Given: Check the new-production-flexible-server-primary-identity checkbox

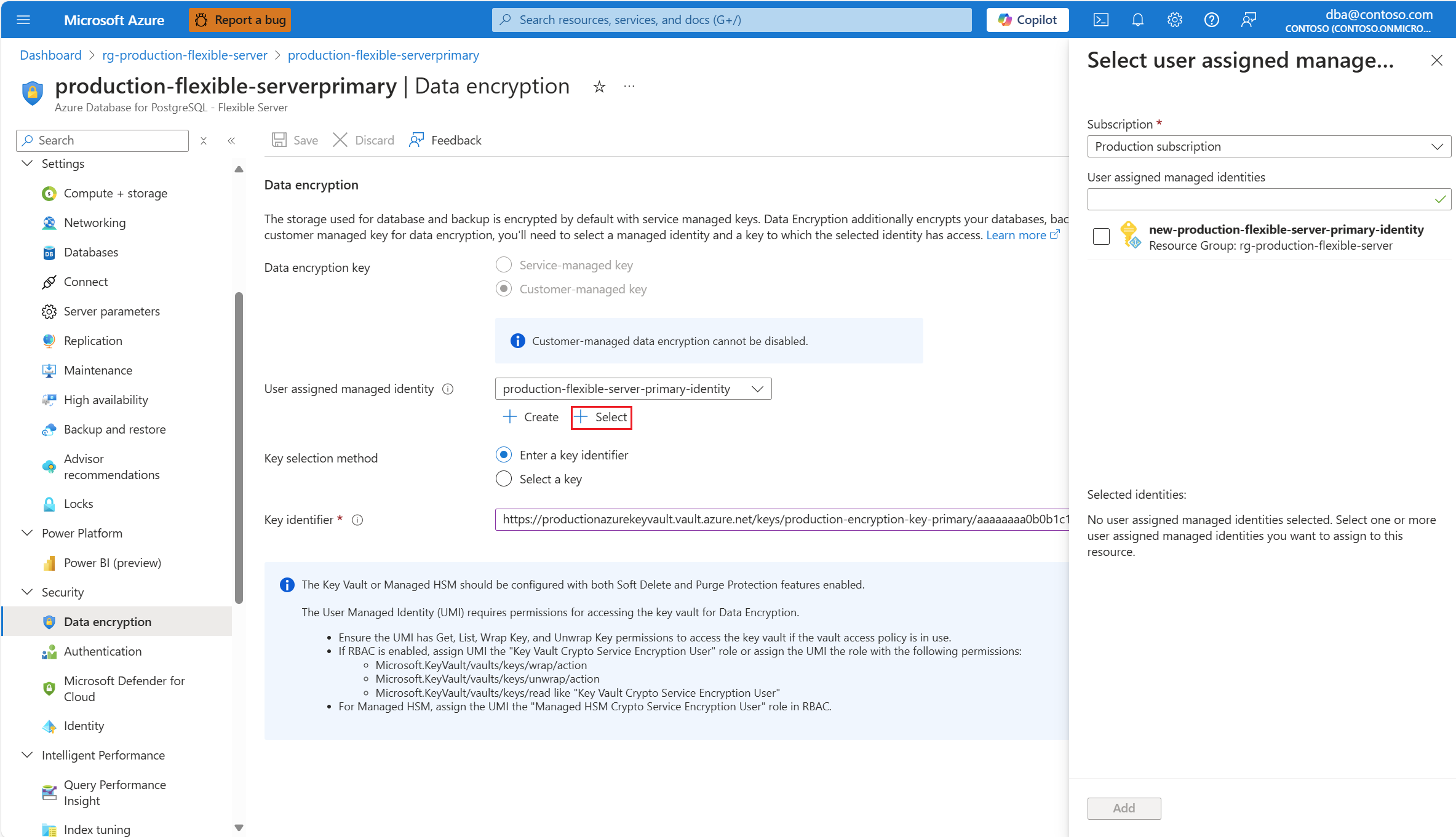Looking at the screenshot, I should [1101, 237].
